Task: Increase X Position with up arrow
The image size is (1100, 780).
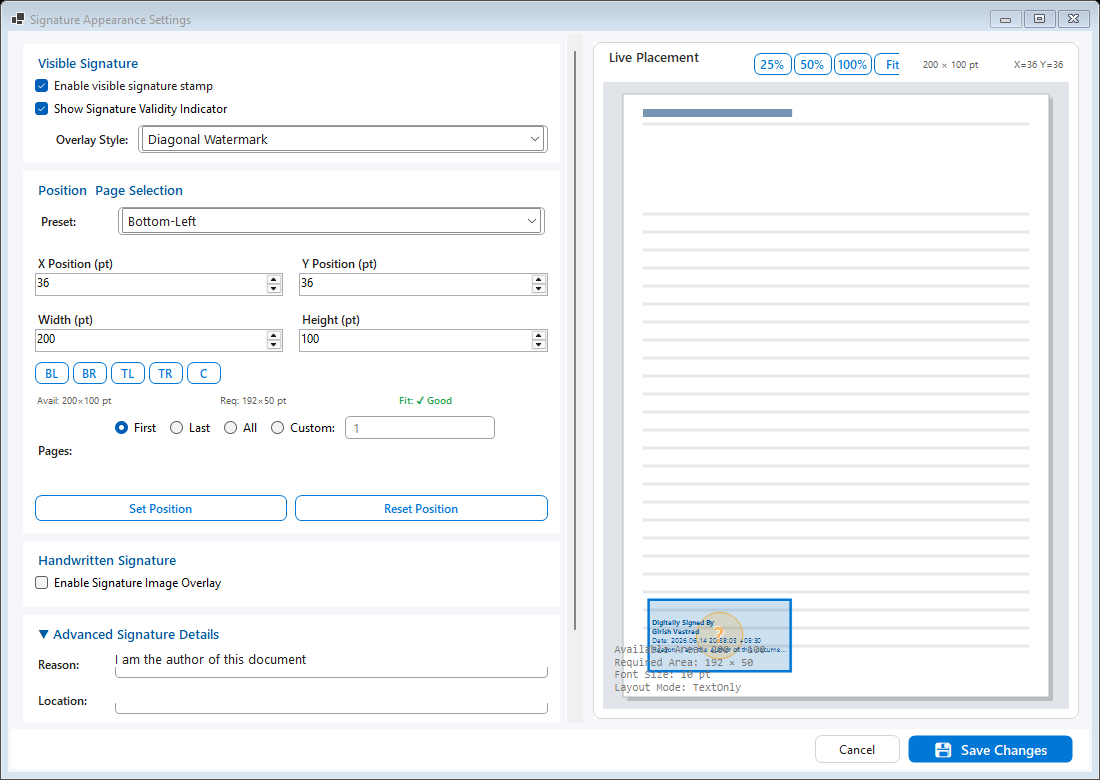Action: (274, 279)
